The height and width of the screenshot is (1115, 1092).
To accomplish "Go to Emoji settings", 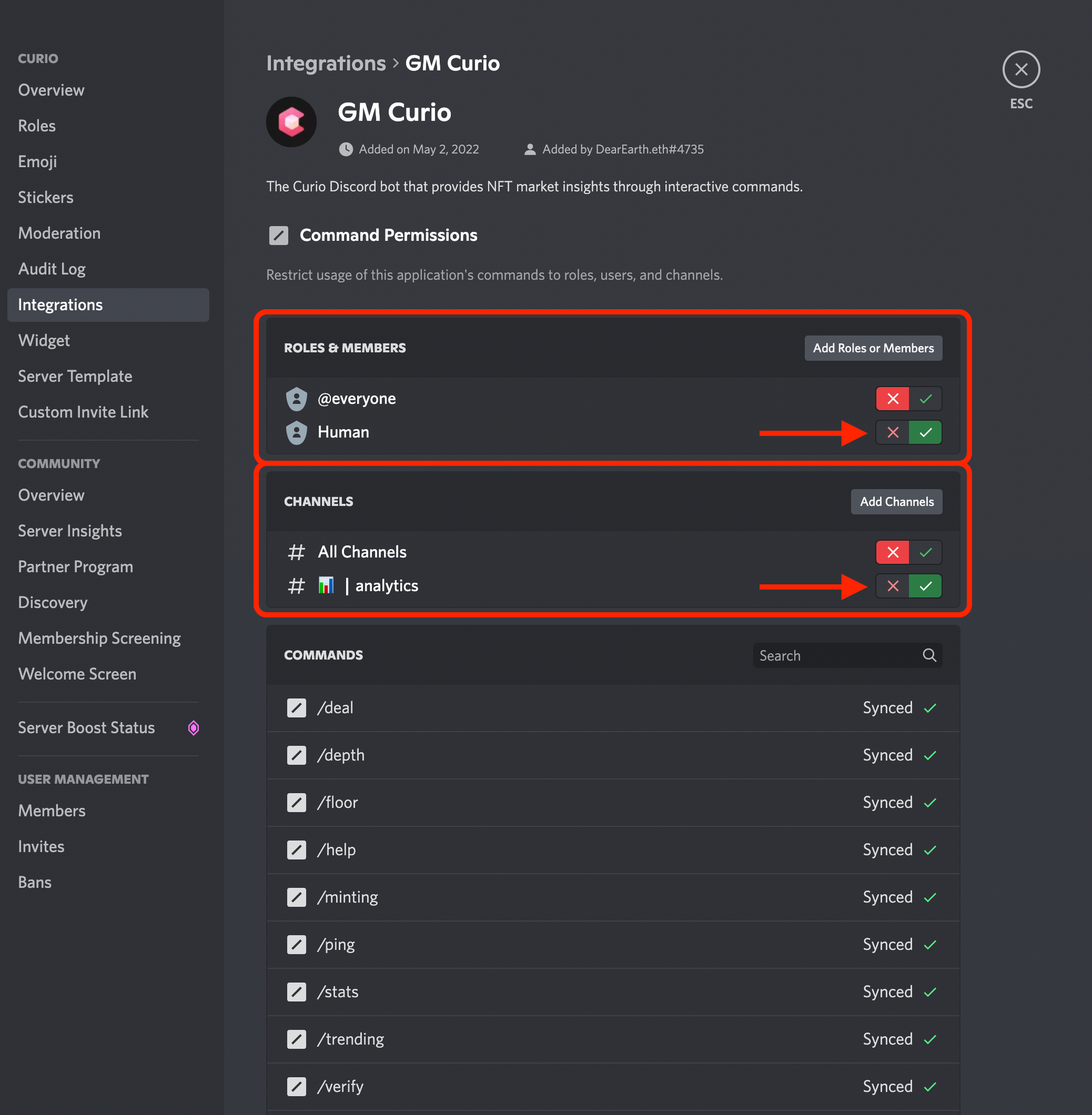I will coord(109,162).
